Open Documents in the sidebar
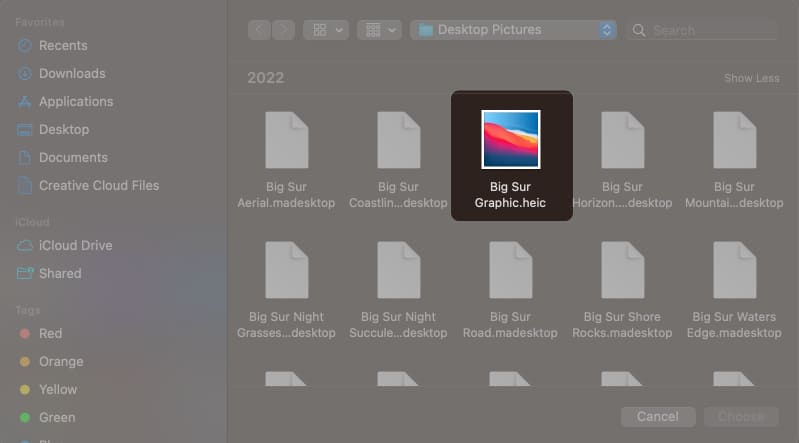Screen dimensions: 799x443 coord(73,158)
